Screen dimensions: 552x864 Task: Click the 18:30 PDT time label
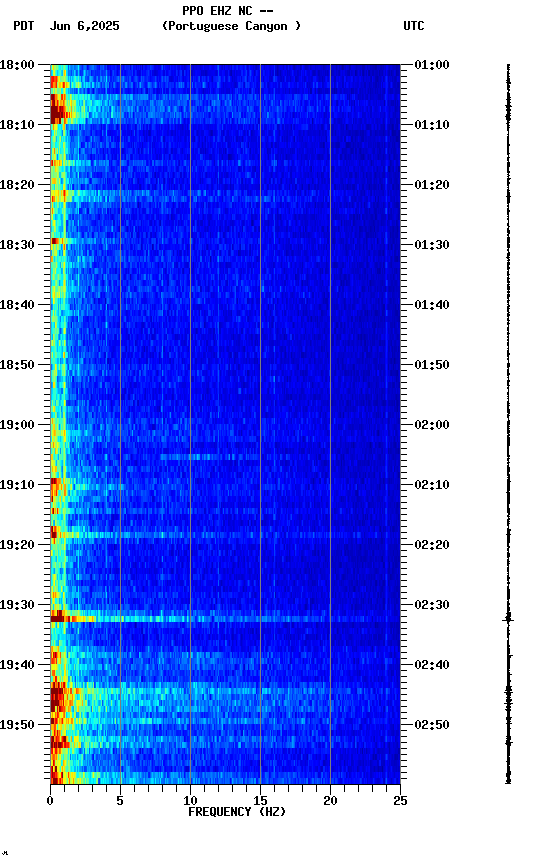tap(17, 245)
